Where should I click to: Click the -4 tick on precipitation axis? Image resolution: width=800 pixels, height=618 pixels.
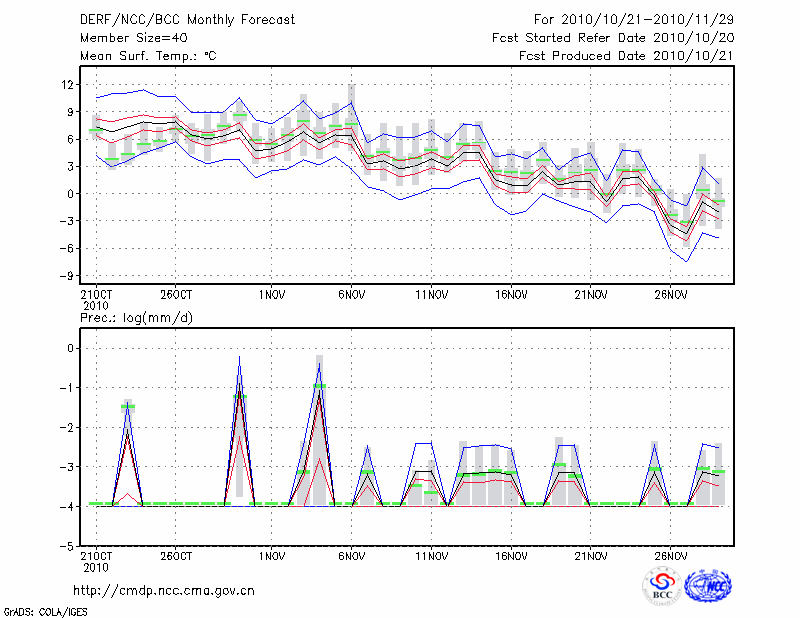pyautogui.click(x=68, y=507)
